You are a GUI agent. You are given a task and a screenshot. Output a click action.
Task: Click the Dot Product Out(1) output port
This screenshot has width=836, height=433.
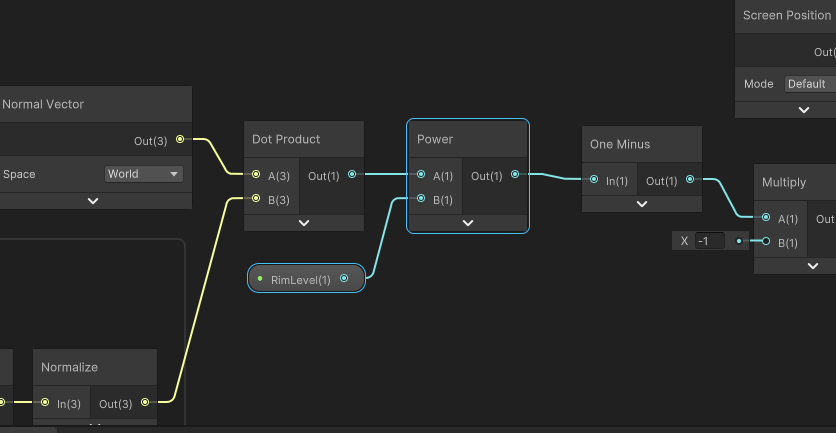[352, 174]
